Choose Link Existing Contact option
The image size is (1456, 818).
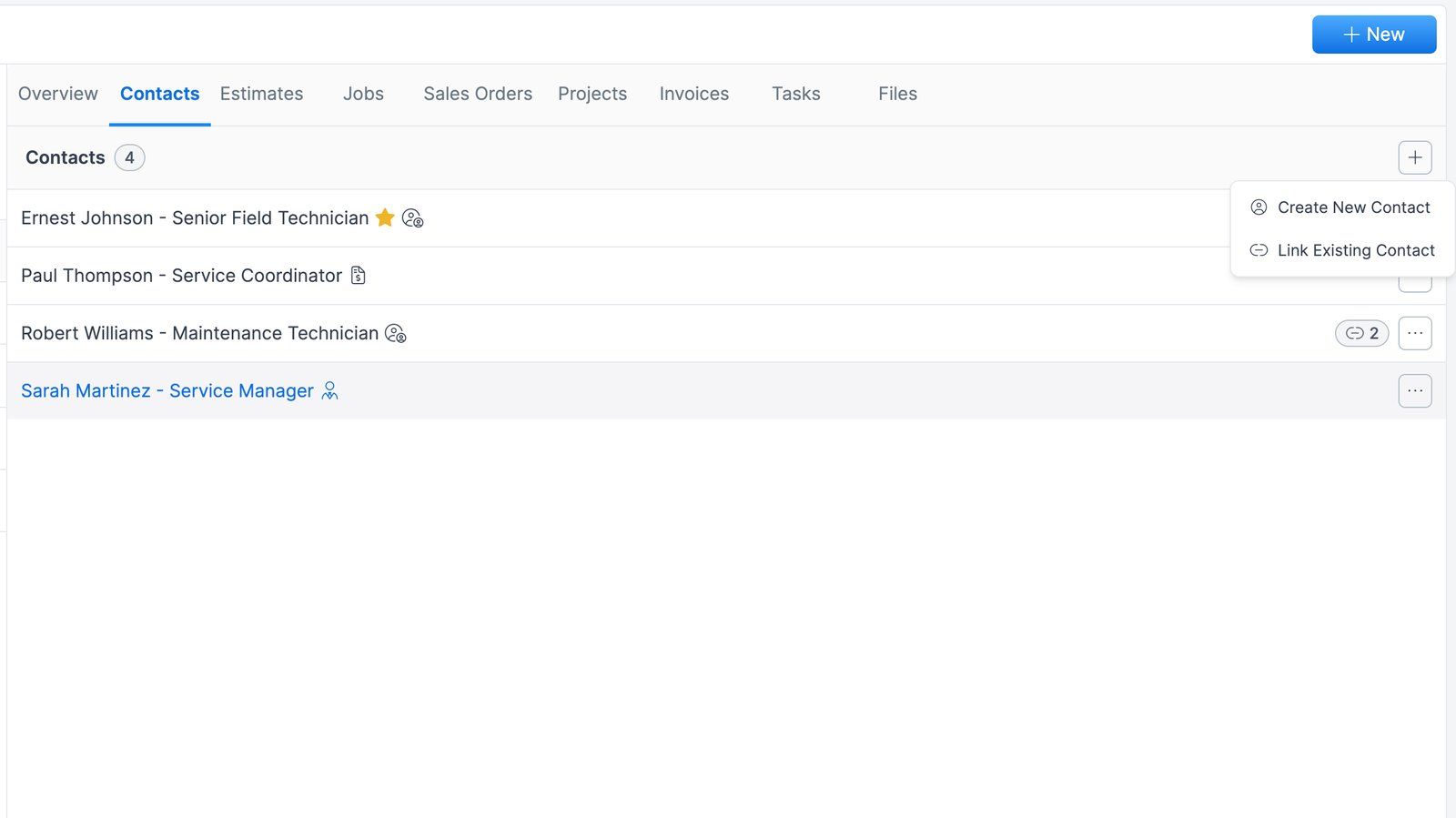(x=1341, y=250)
